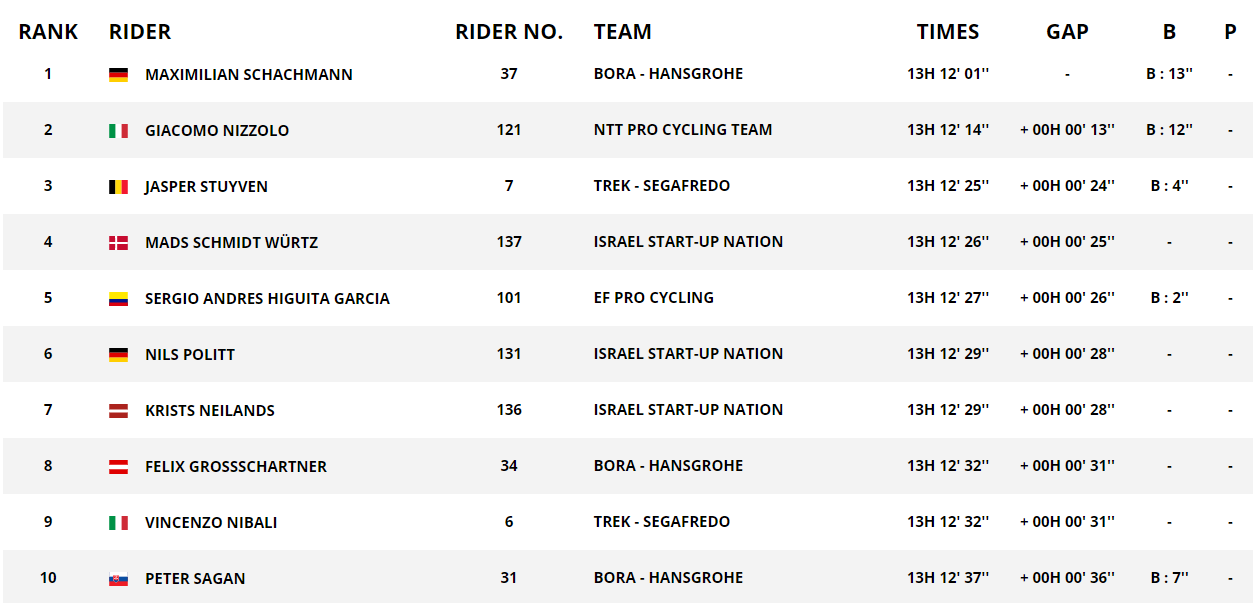Click the RANK column header
Screen dimensions: 1255x603
click(48, 31)
